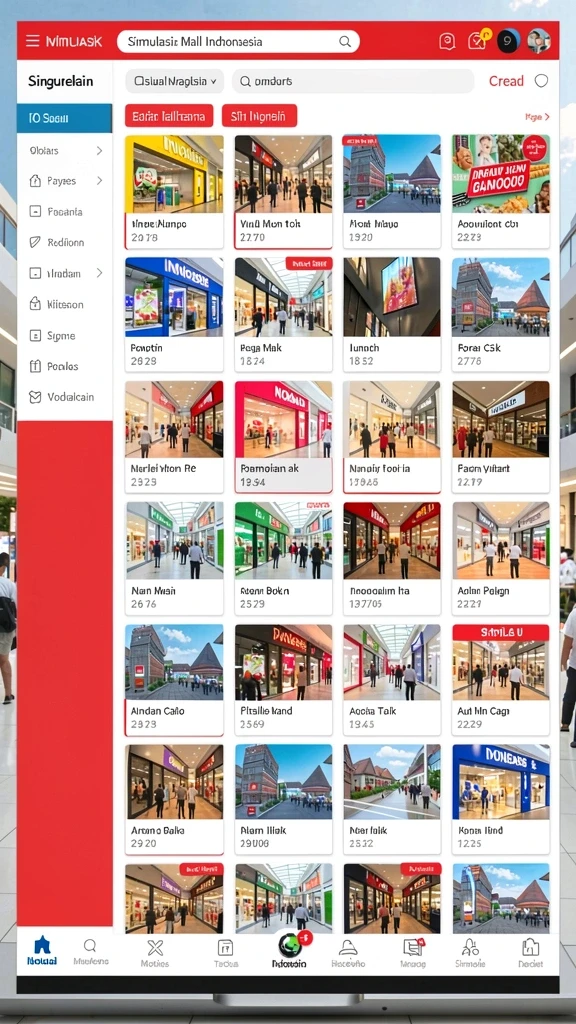The height and width of the screenshot is (1024, 576).
Task: Open the Pega Mak card
Action: pyautogui.click(x=283, y=315)
